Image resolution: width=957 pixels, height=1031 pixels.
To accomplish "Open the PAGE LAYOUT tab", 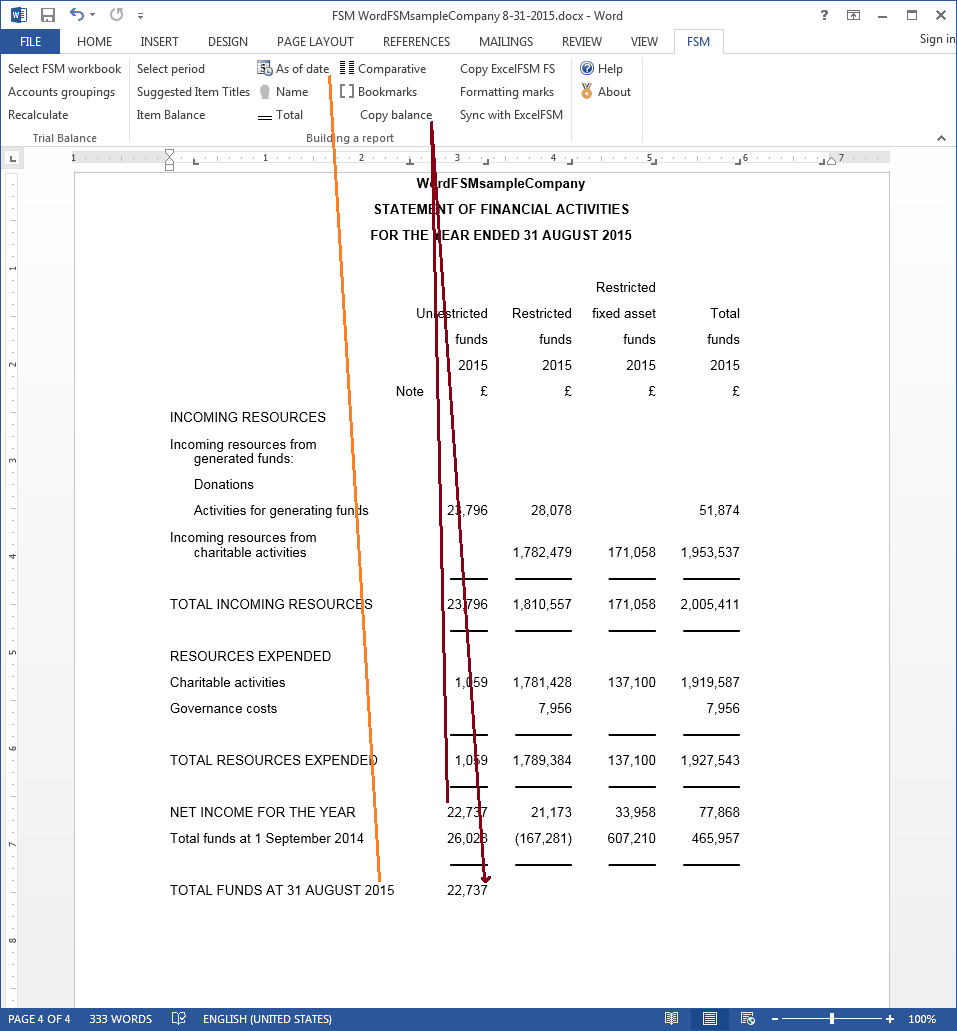I will click(315, 41).
